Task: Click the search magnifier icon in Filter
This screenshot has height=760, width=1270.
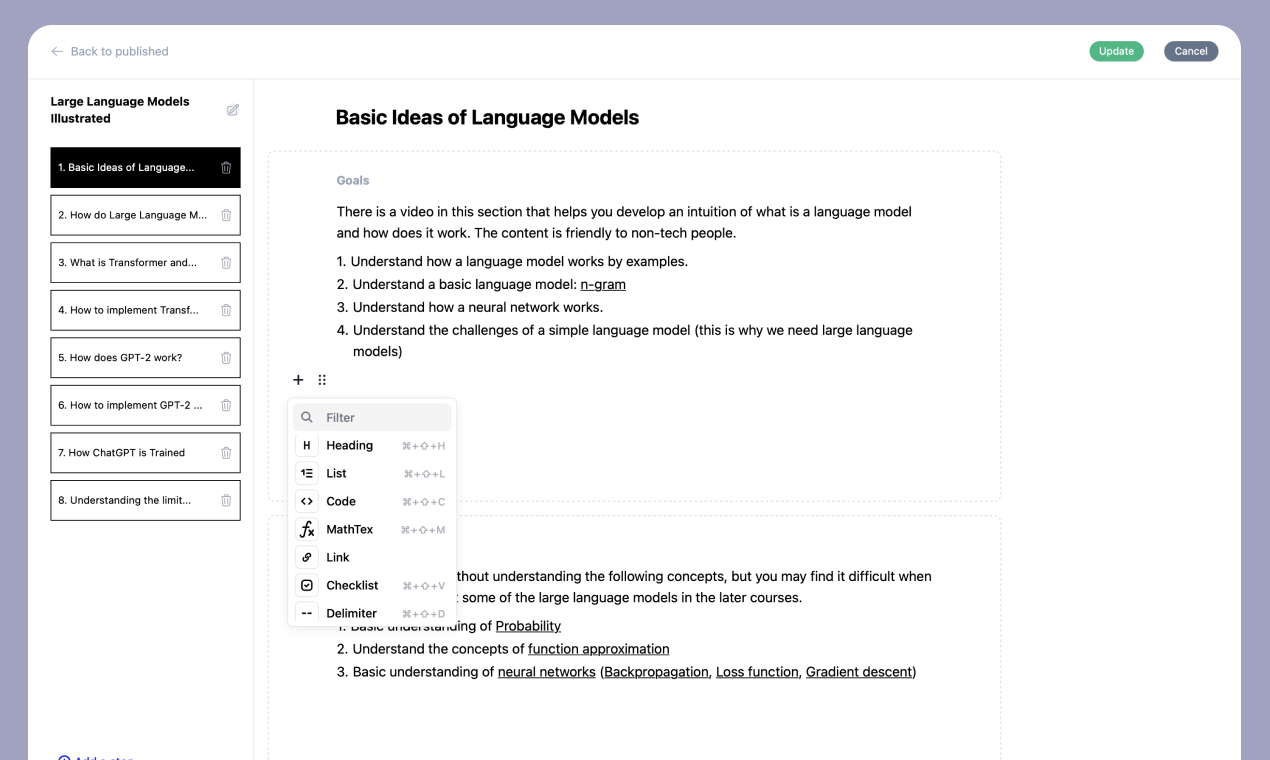Action: 307,417
